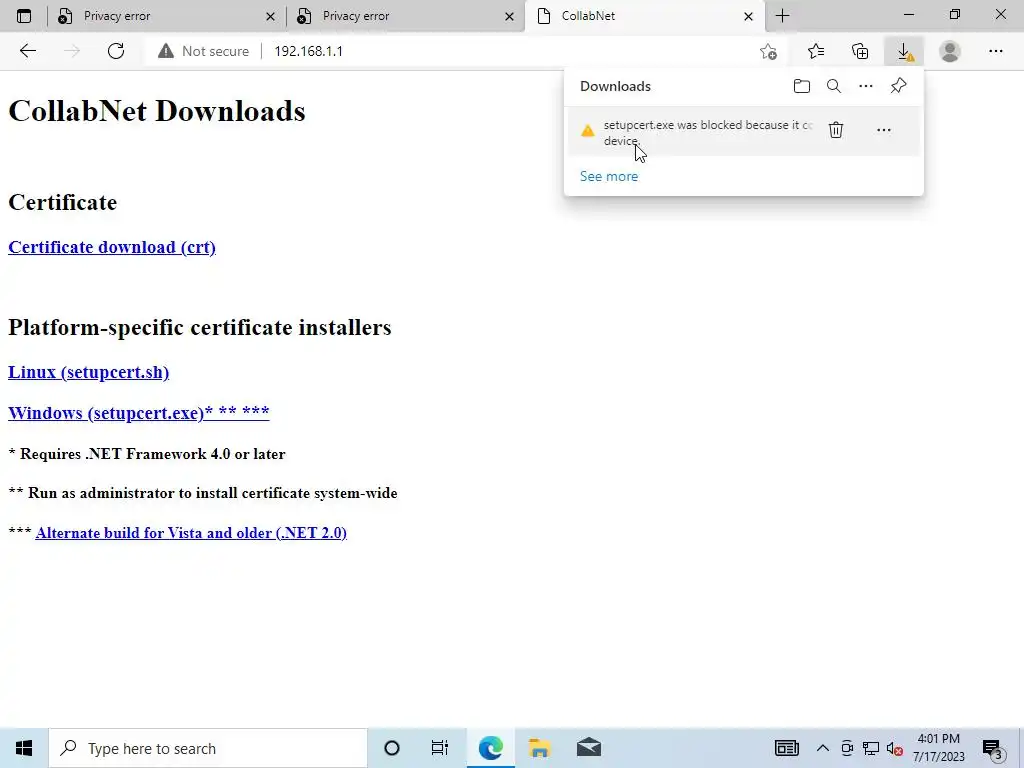Show hidden system tray icons

click(823, 748)
